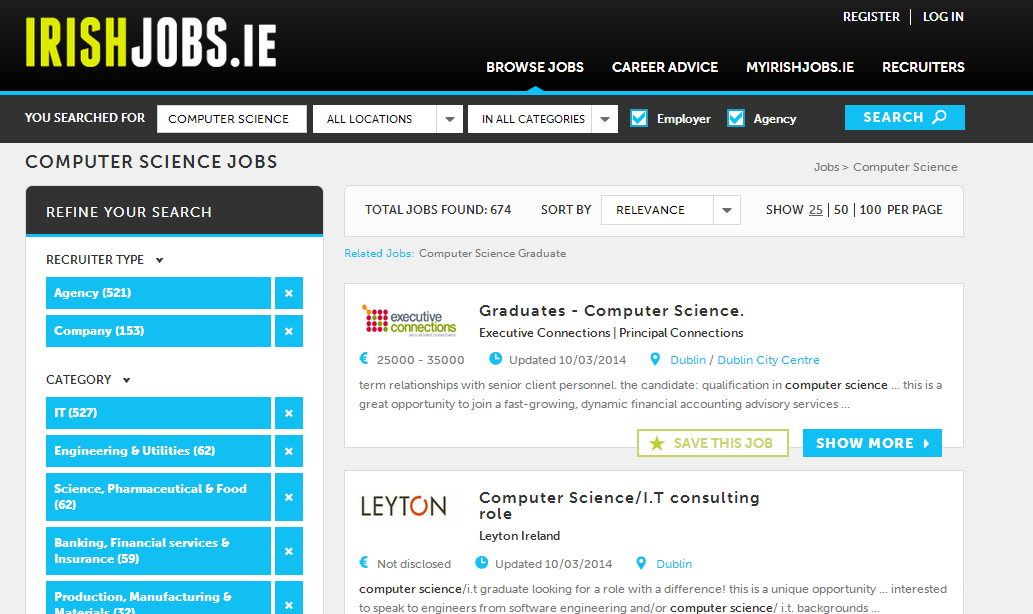Open the Recruiters menu item
The width and height of the screenshot is (1033, 614).
923,67
